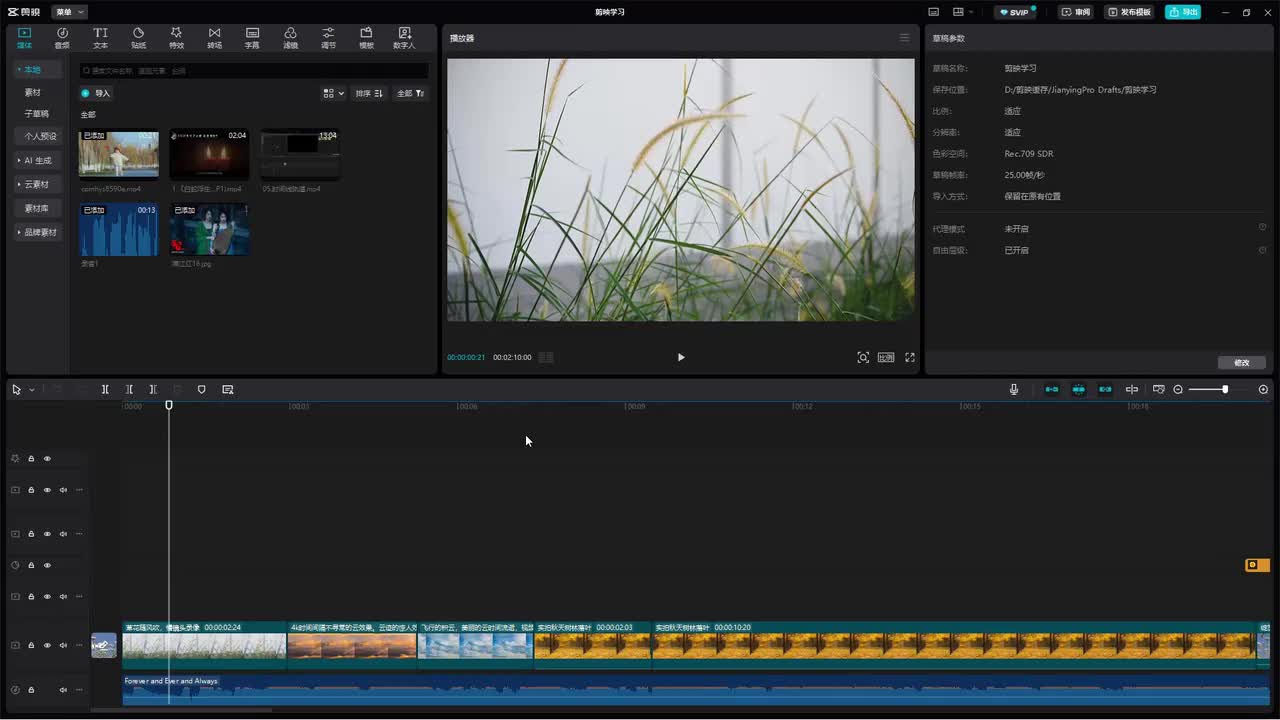Click the microphone record voiceover icon
This screenshot has height=720, width=1280.
click(x=1014, y=389)
